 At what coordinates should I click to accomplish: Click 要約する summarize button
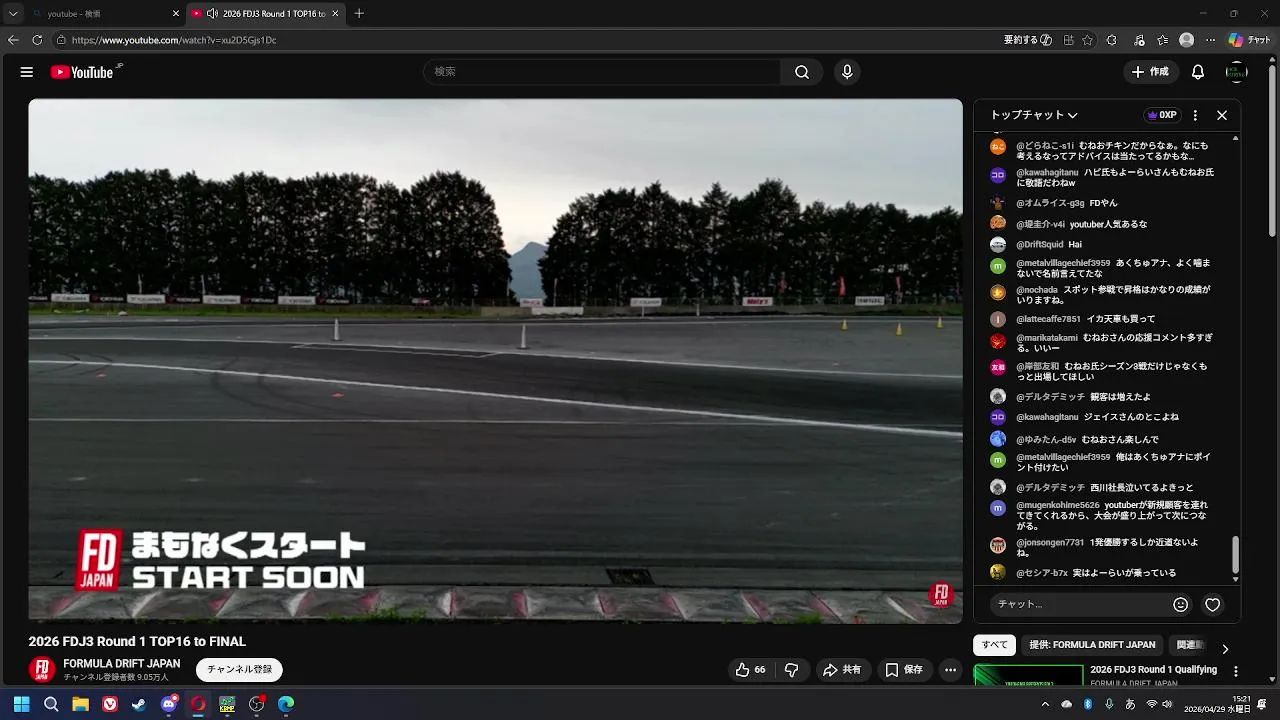[x=1027, y=40]
